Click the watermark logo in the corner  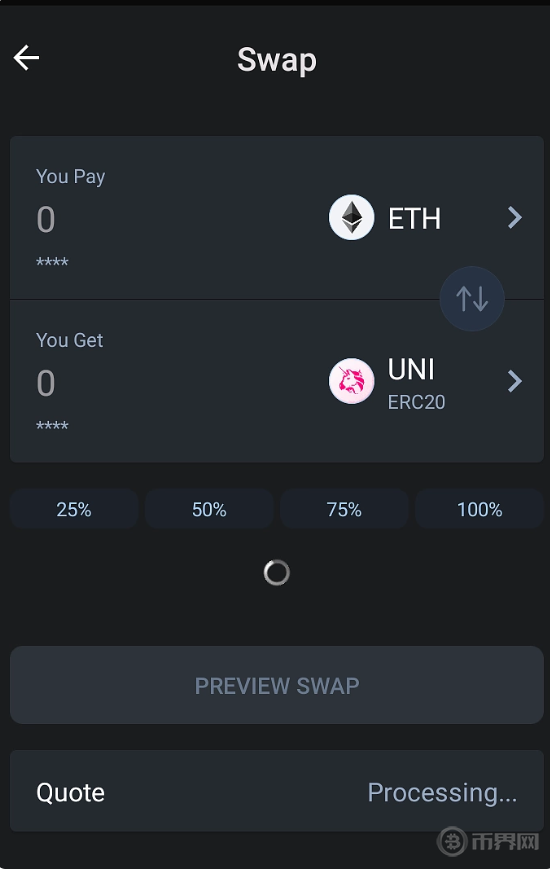(x=489, y=841)
